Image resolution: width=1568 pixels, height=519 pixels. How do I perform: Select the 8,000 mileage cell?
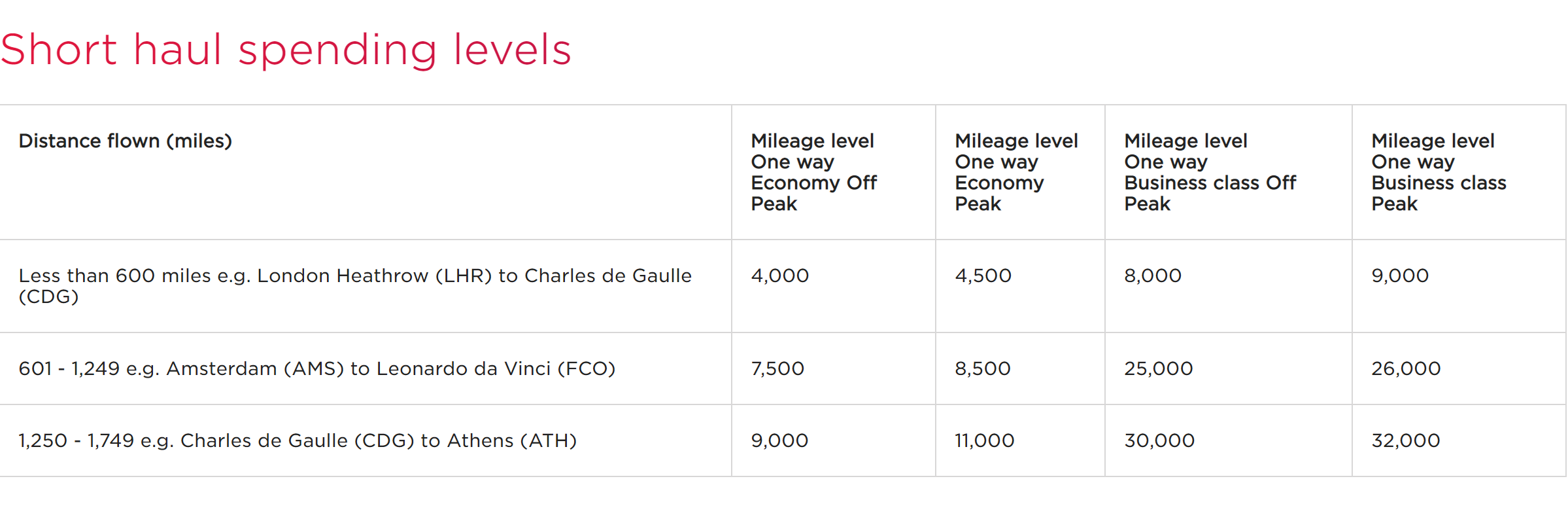coord(1153,276)
